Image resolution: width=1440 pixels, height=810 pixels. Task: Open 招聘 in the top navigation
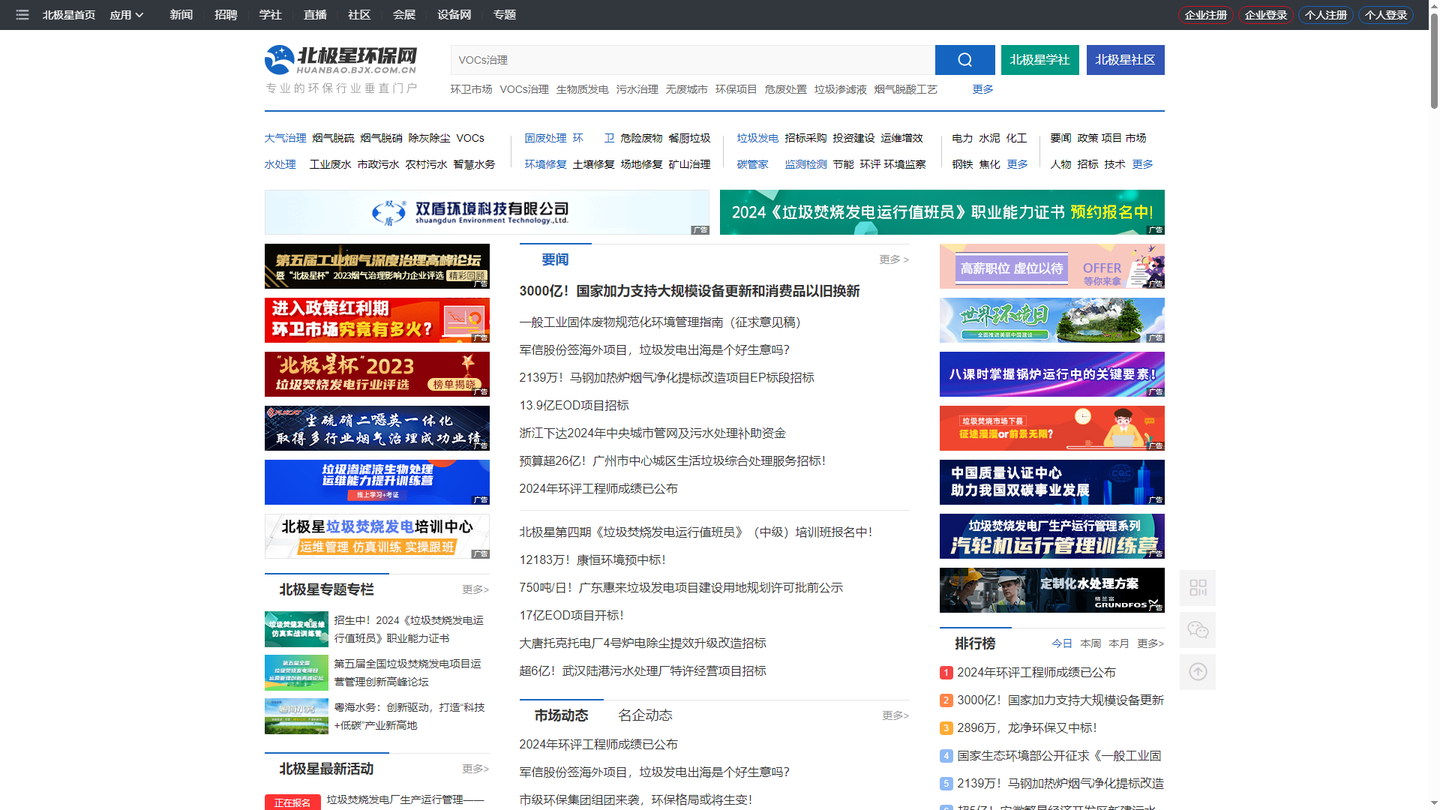click(226, 15)
